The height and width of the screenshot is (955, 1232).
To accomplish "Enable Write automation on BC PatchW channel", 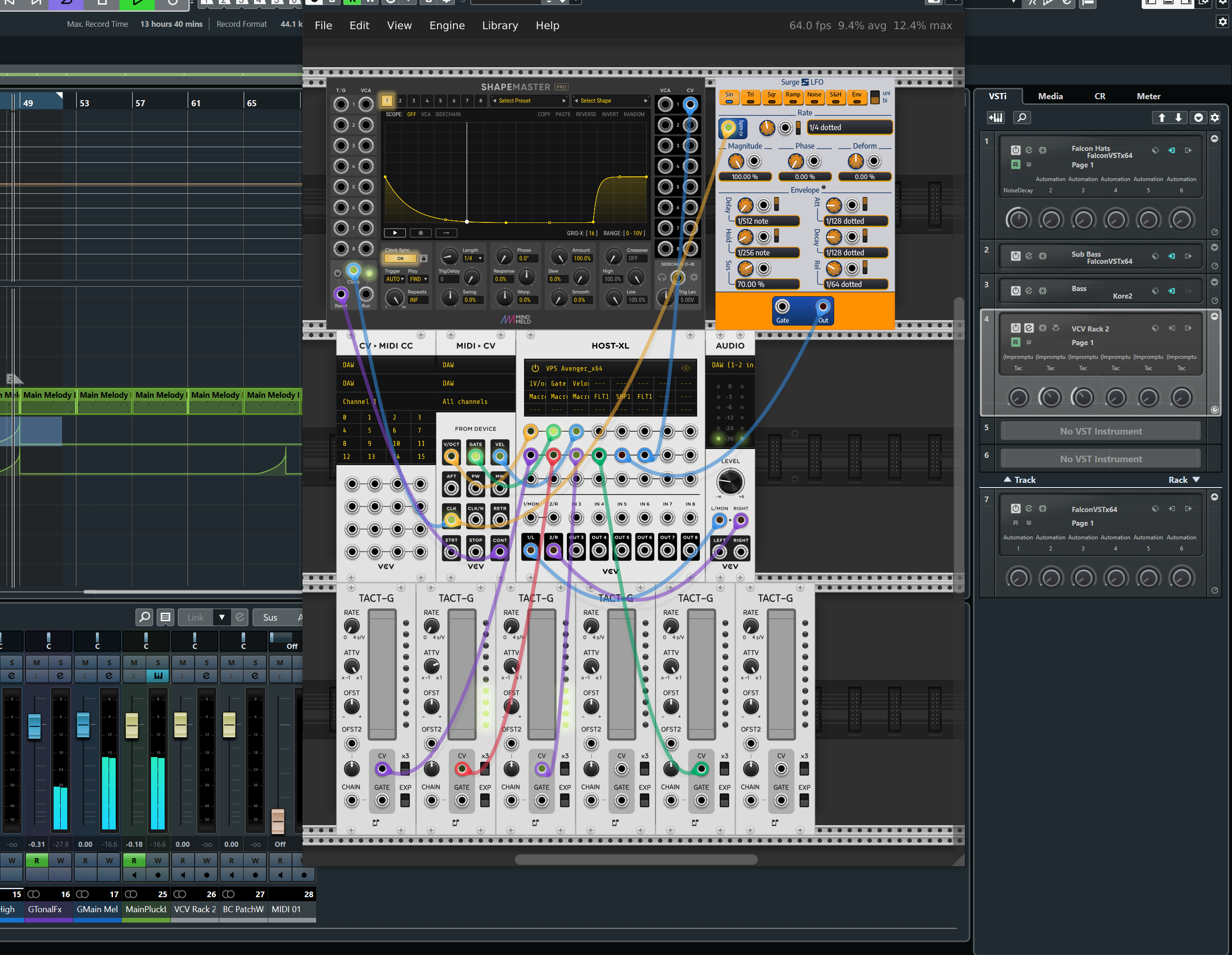I will click(x=255, y=860).
